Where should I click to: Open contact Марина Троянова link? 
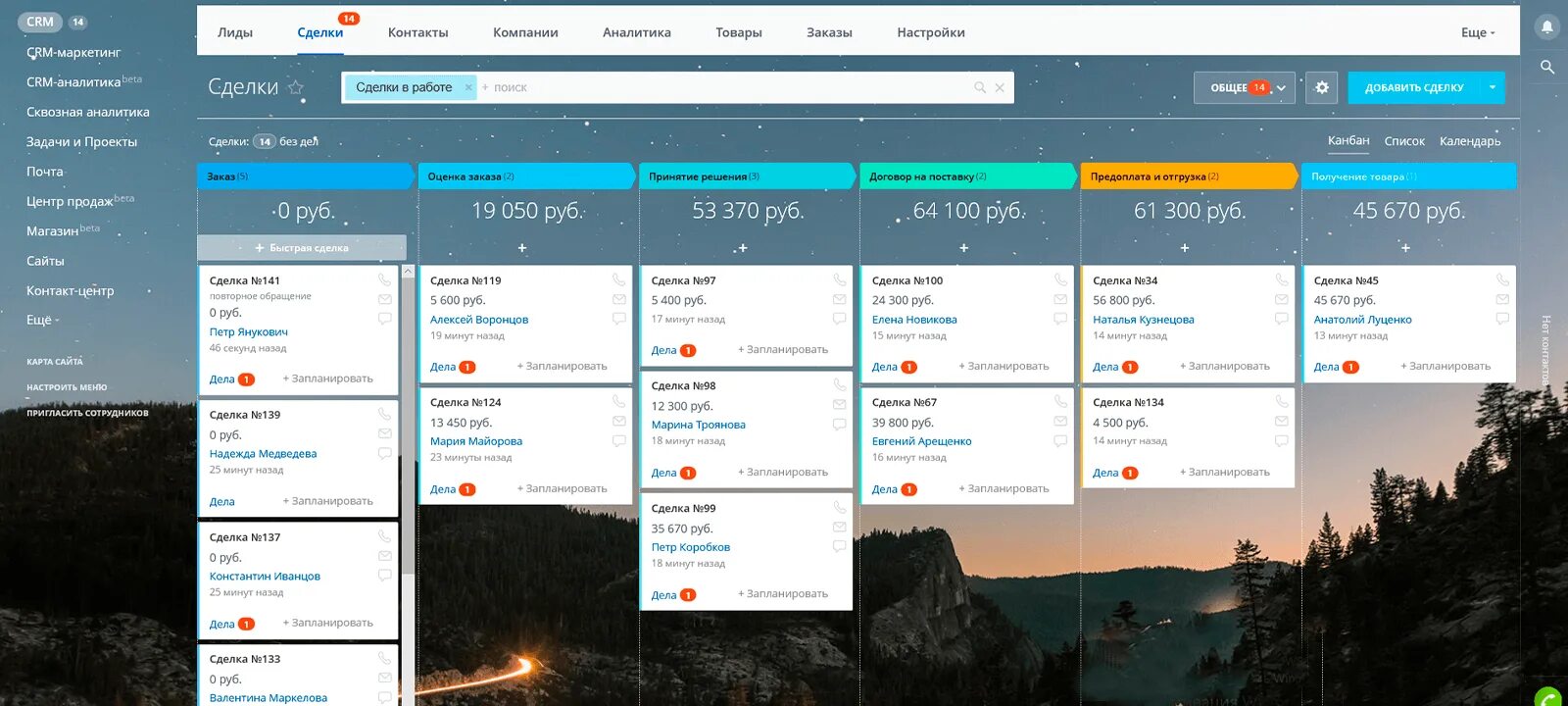[x=699, y=425]
